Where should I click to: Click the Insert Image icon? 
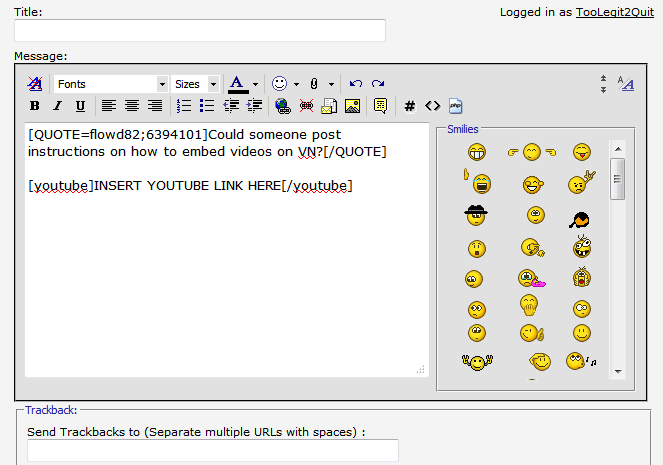pos(352,106)
